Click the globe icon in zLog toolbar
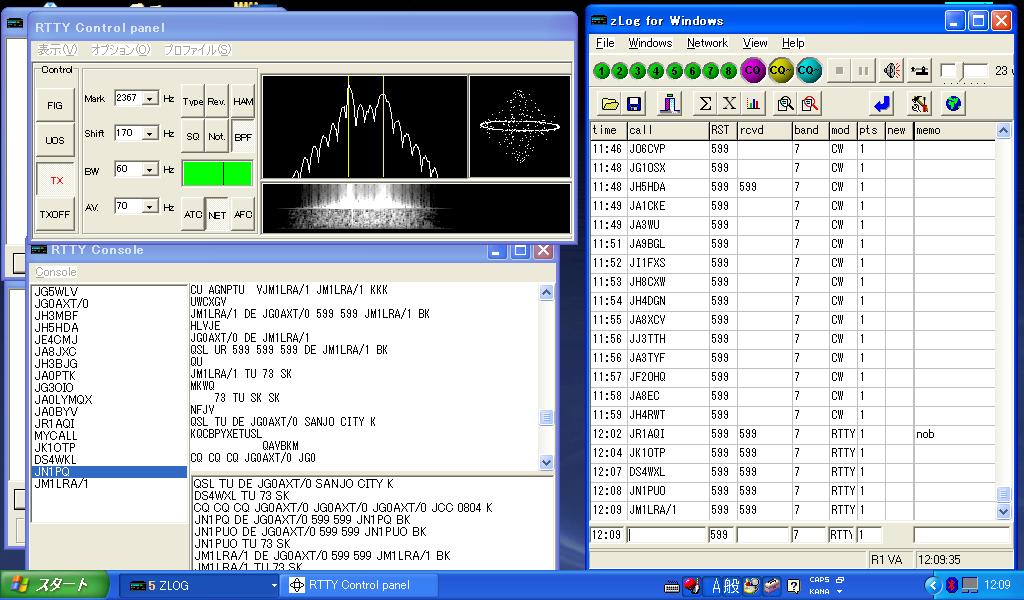The height and width of the screenshot is (600, 1024). [953, 103]
